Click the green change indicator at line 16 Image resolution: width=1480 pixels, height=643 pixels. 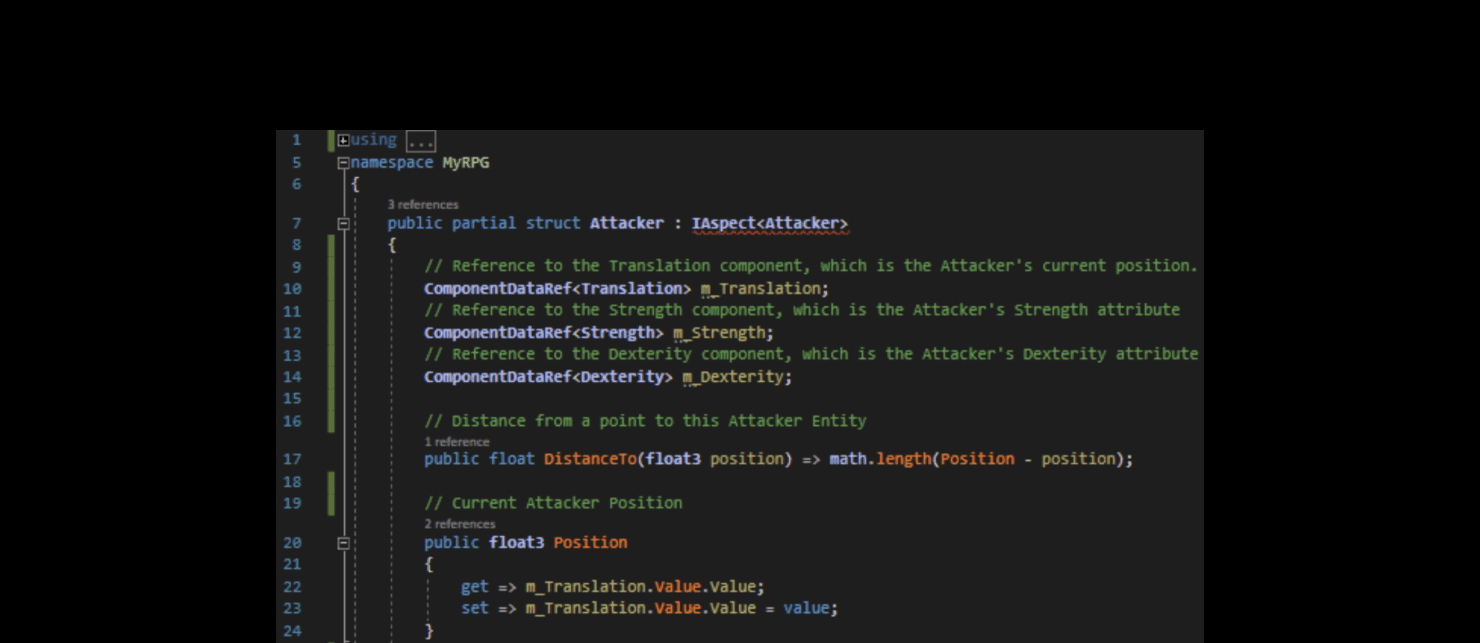coord(331,420)
